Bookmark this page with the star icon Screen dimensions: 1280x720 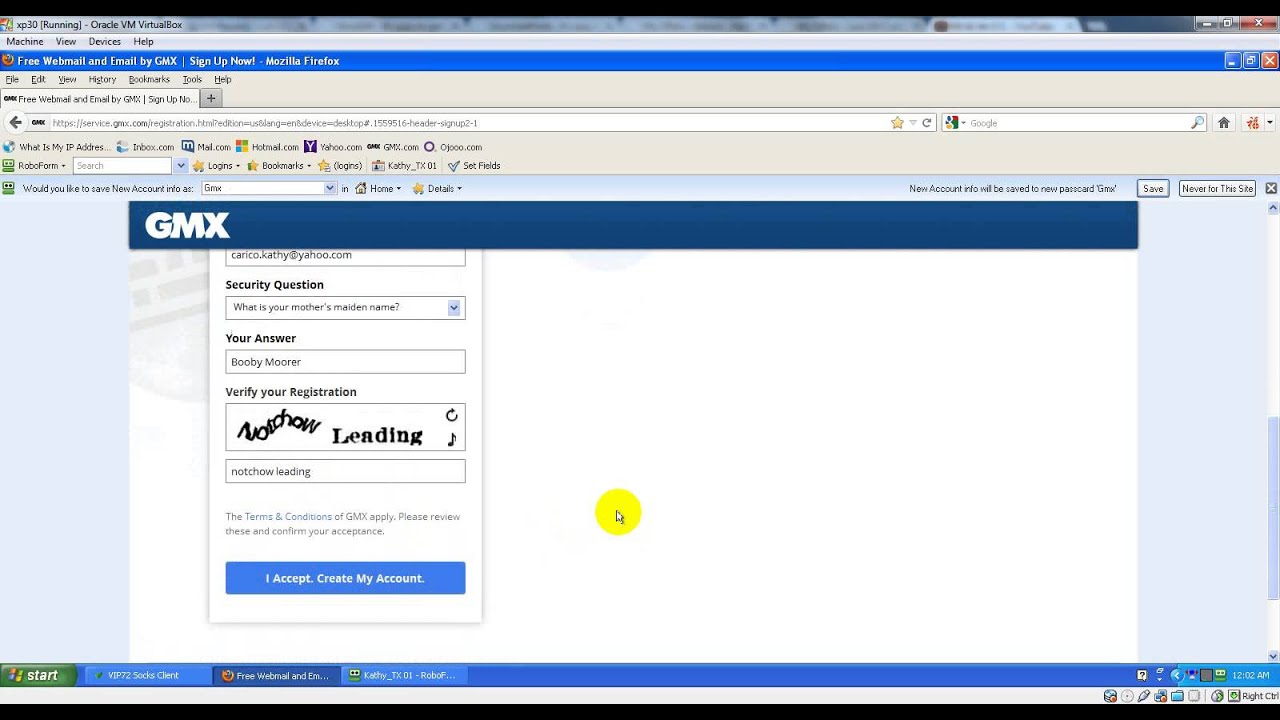tap(897, 123)
